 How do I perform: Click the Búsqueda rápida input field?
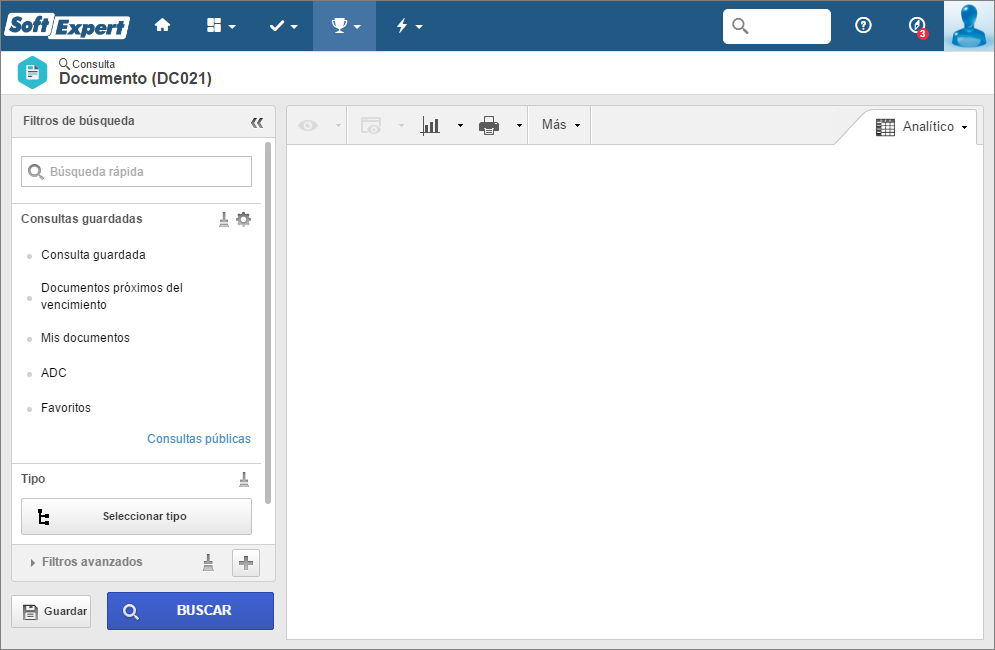tap(136, 171)
